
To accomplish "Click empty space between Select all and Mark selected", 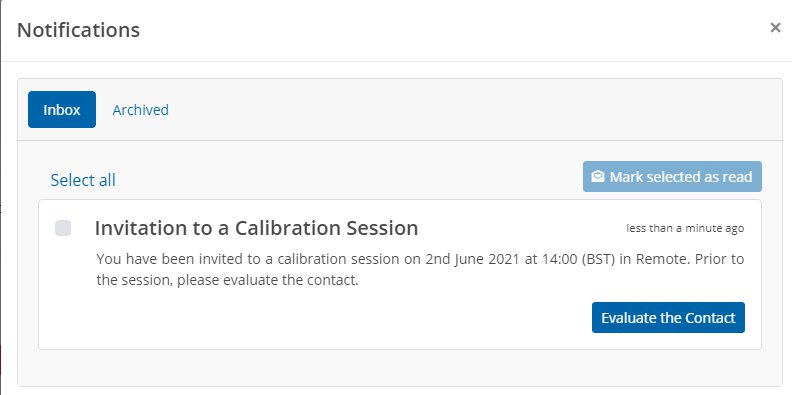I will 349,178.
